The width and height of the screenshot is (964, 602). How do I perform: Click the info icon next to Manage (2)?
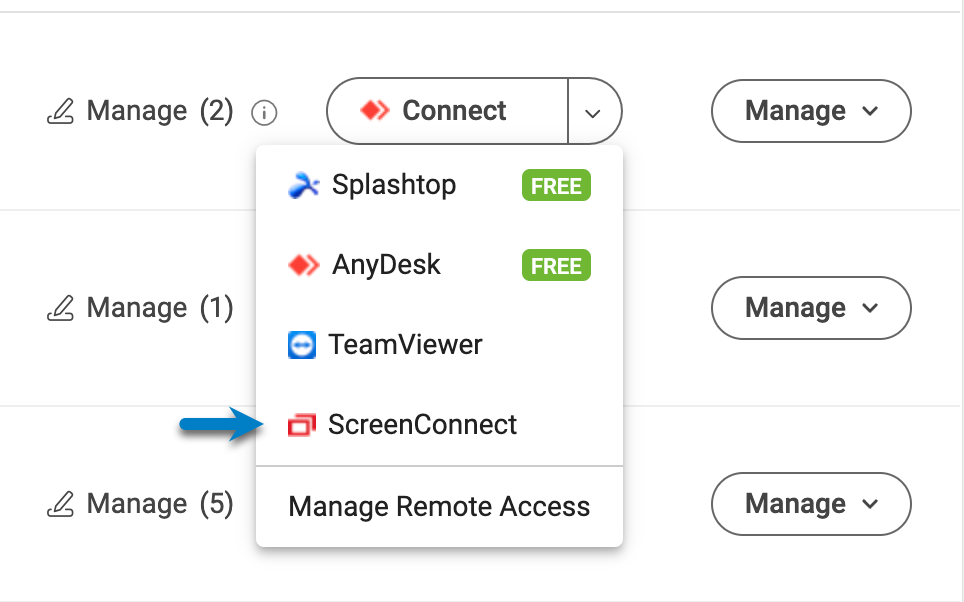click(264, 113)
